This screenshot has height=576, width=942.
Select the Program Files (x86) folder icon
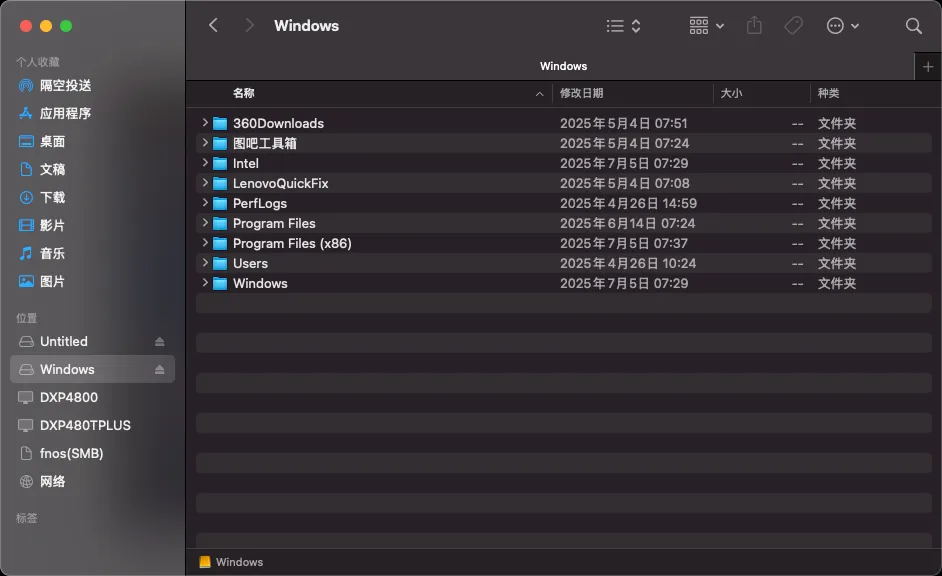pyautogui.click(x=220, y=243)
